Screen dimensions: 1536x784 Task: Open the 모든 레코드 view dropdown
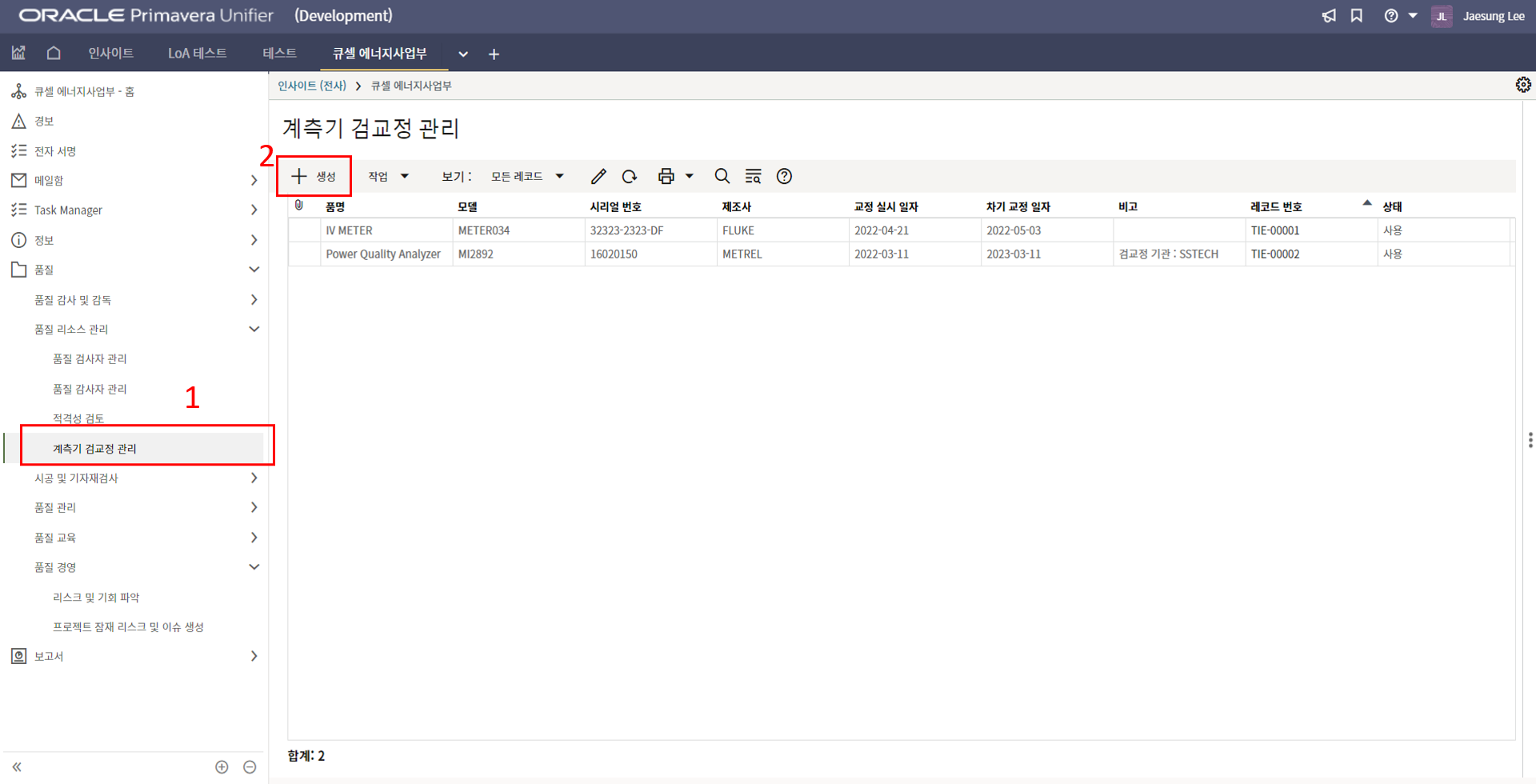(527, 177)
